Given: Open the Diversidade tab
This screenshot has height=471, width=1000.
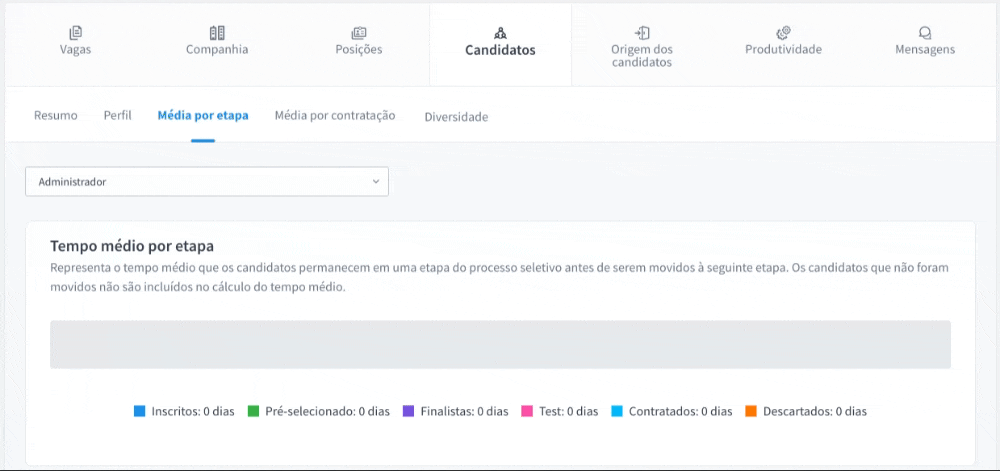Looking at the screenshot, I should point(456,117).
